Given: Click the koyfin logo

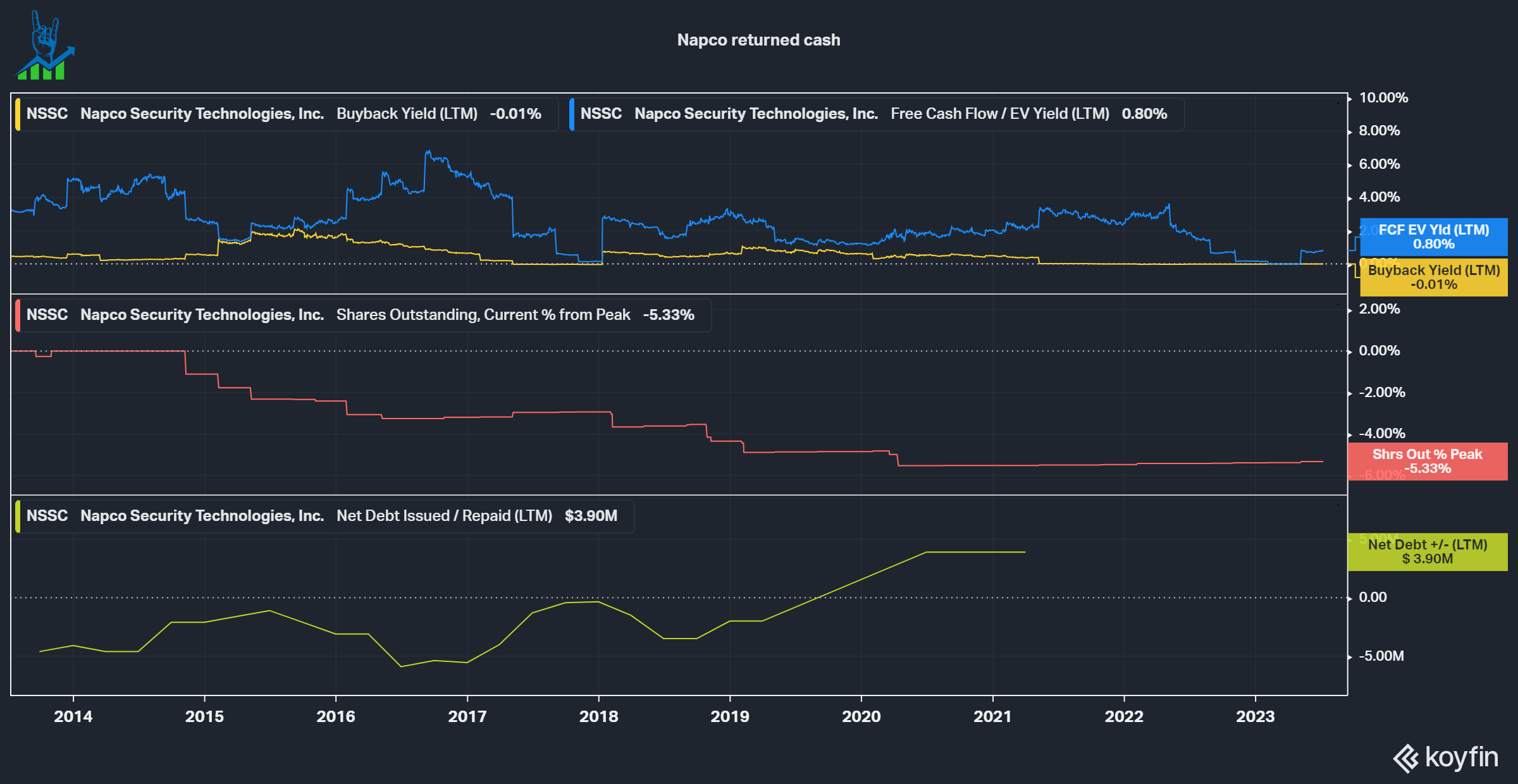Looking at the screenshot, I should pos(1445,757).
